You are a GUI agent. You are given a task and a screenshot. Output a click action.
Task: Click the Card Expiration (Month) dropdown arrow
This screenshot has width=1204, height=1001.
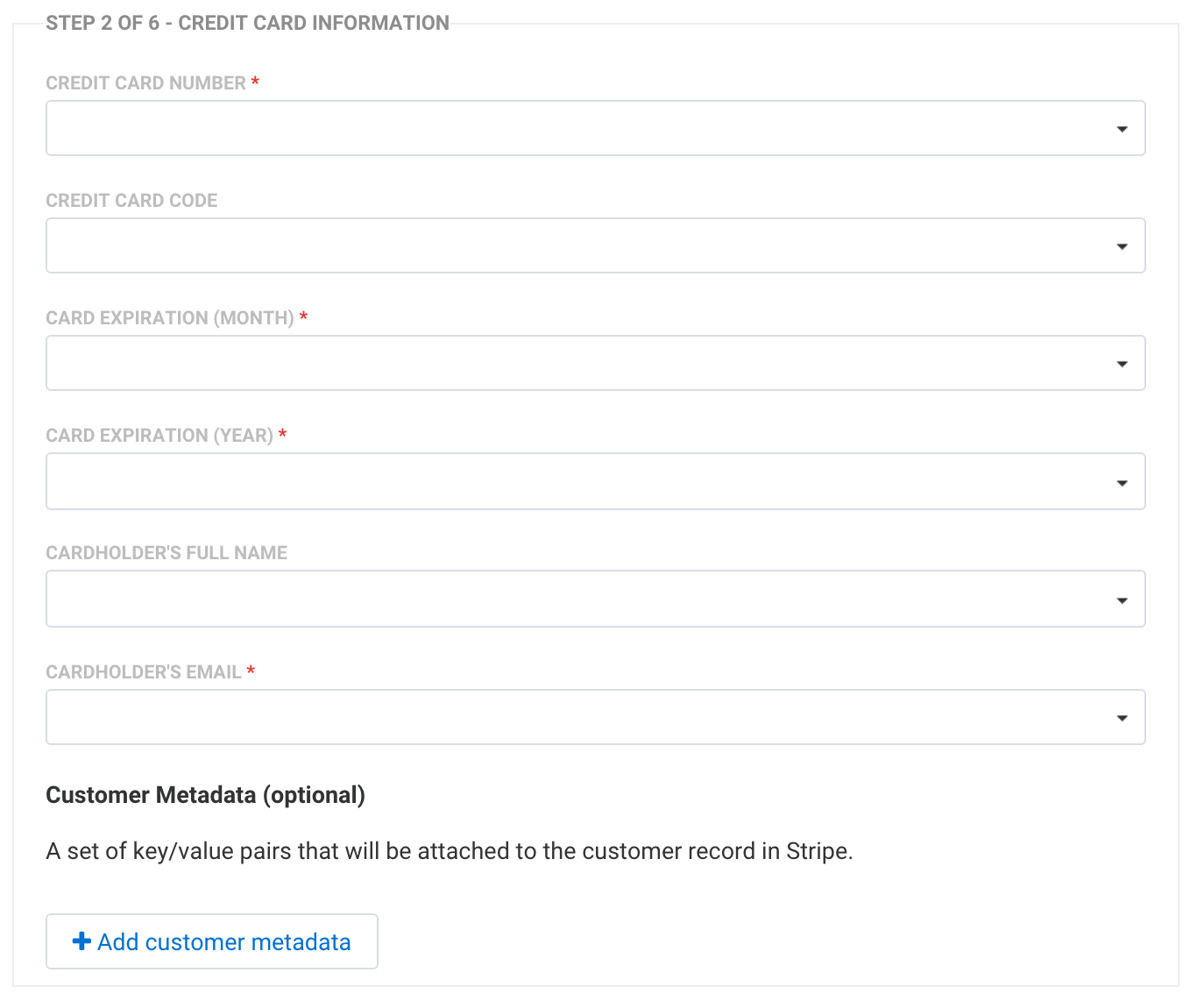(x=1122, y=364)
